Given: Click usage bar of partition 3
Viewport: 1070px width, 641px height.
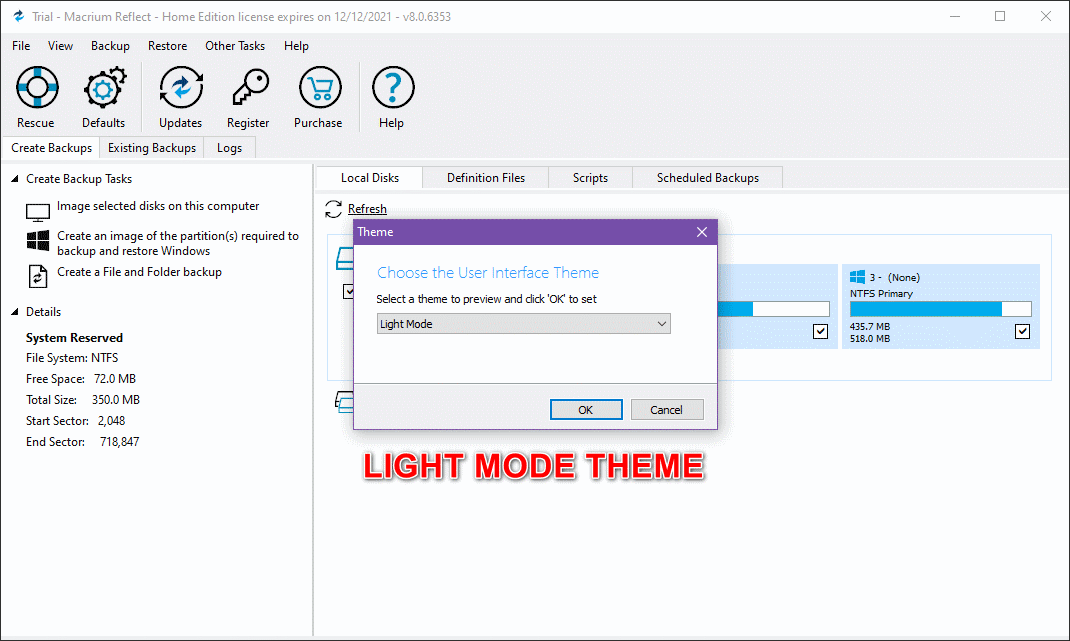Looking at the screenshot, I should [x=940, y=309].
